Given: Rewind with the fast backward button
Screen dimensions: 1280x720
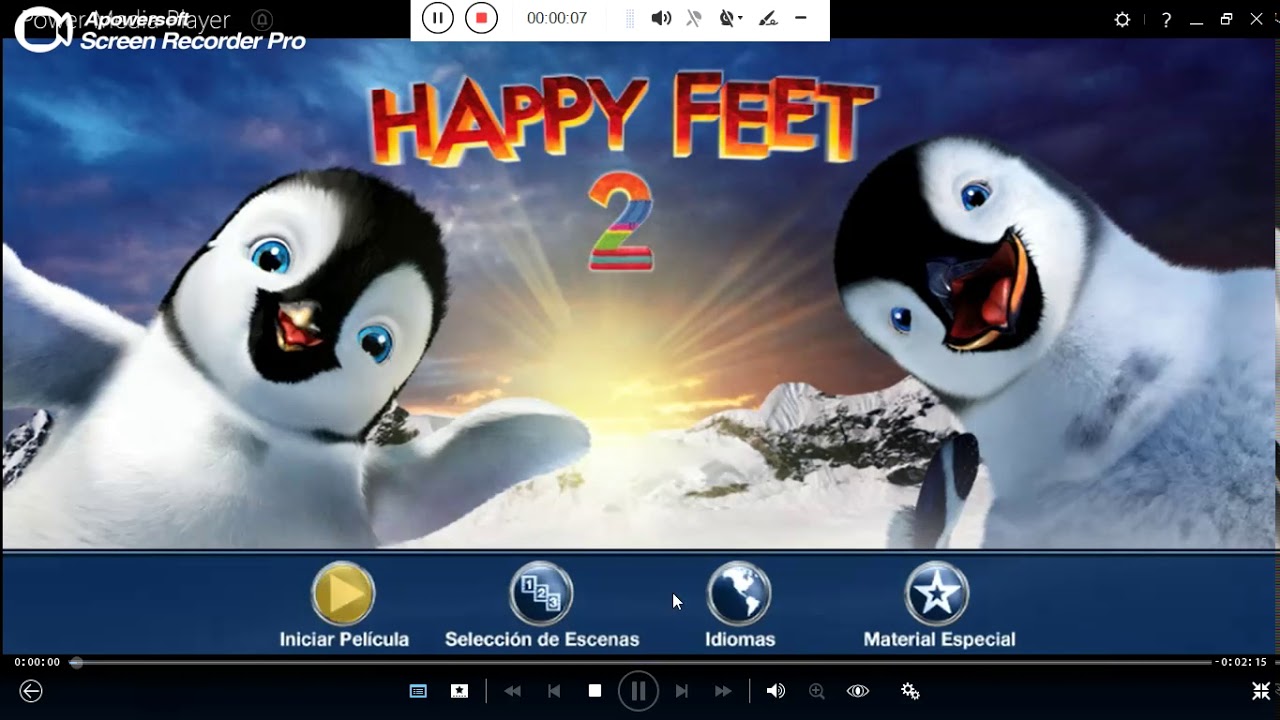Looking at the screenshot, I should coord(512,691).
